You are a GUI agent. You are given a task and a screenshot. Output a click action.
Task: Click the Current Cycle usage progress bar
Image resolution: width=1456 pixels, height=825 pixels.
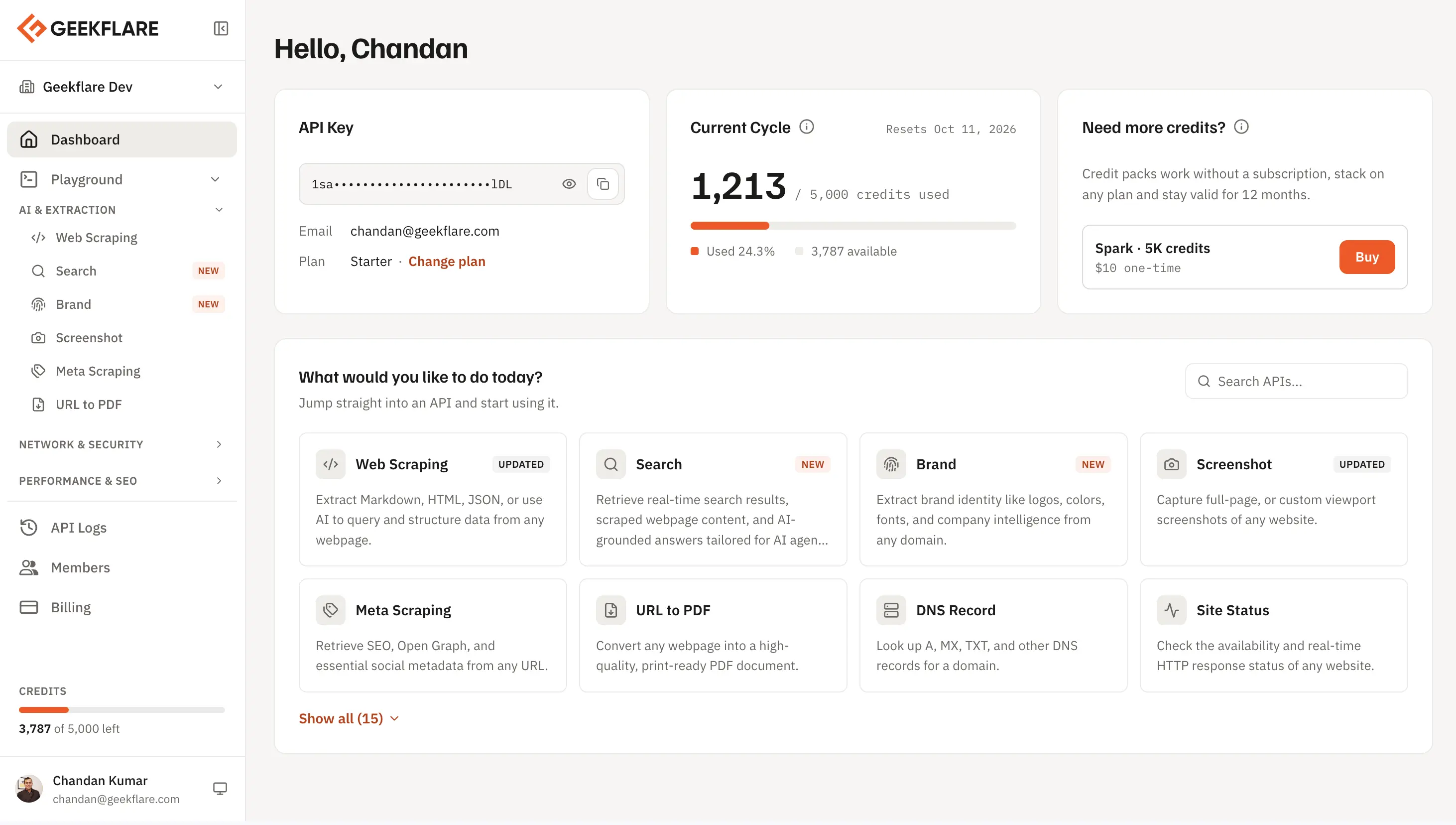pyautogui.click(x=853, y=226)
